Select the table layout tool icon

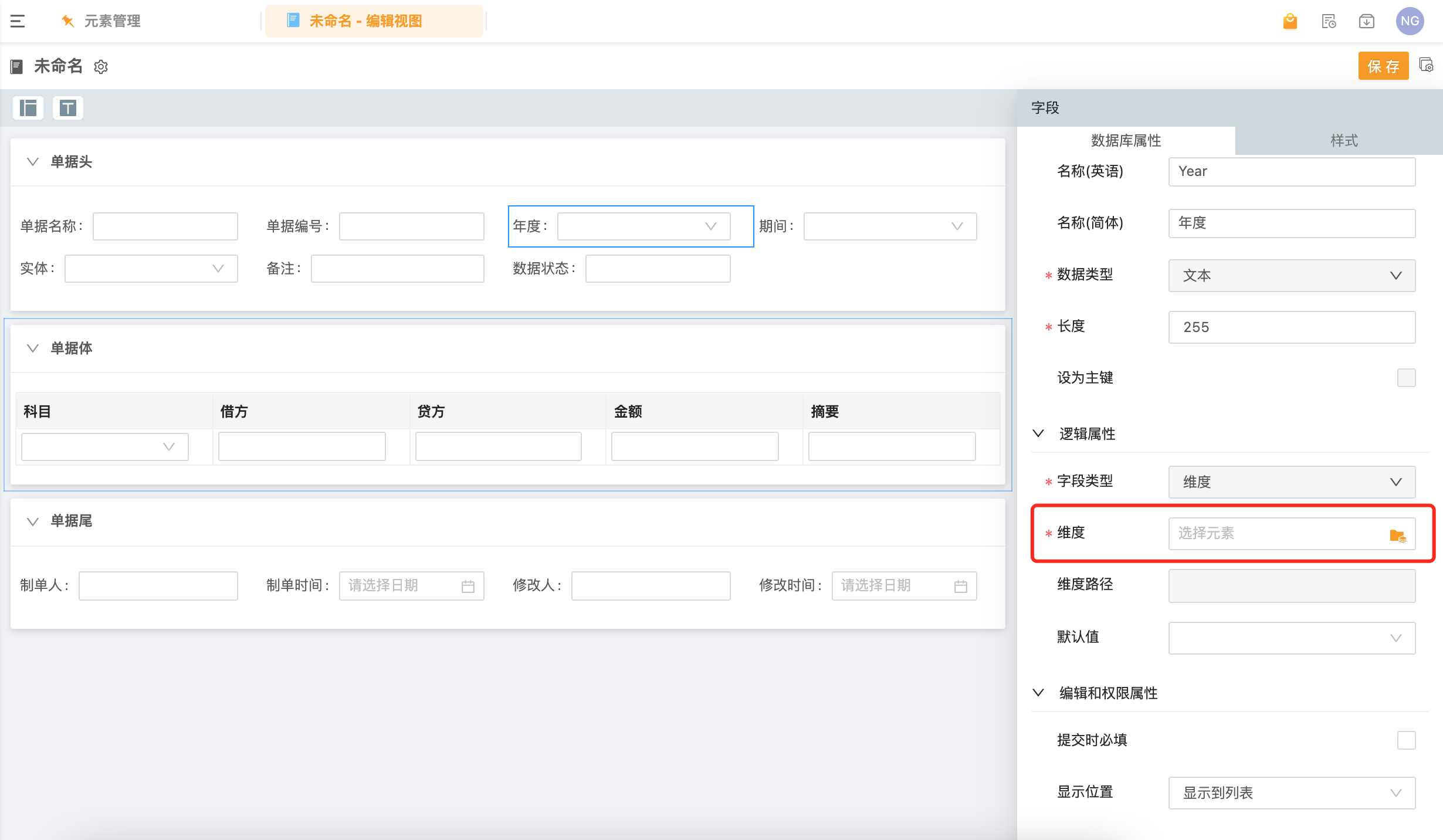(28, 108)
